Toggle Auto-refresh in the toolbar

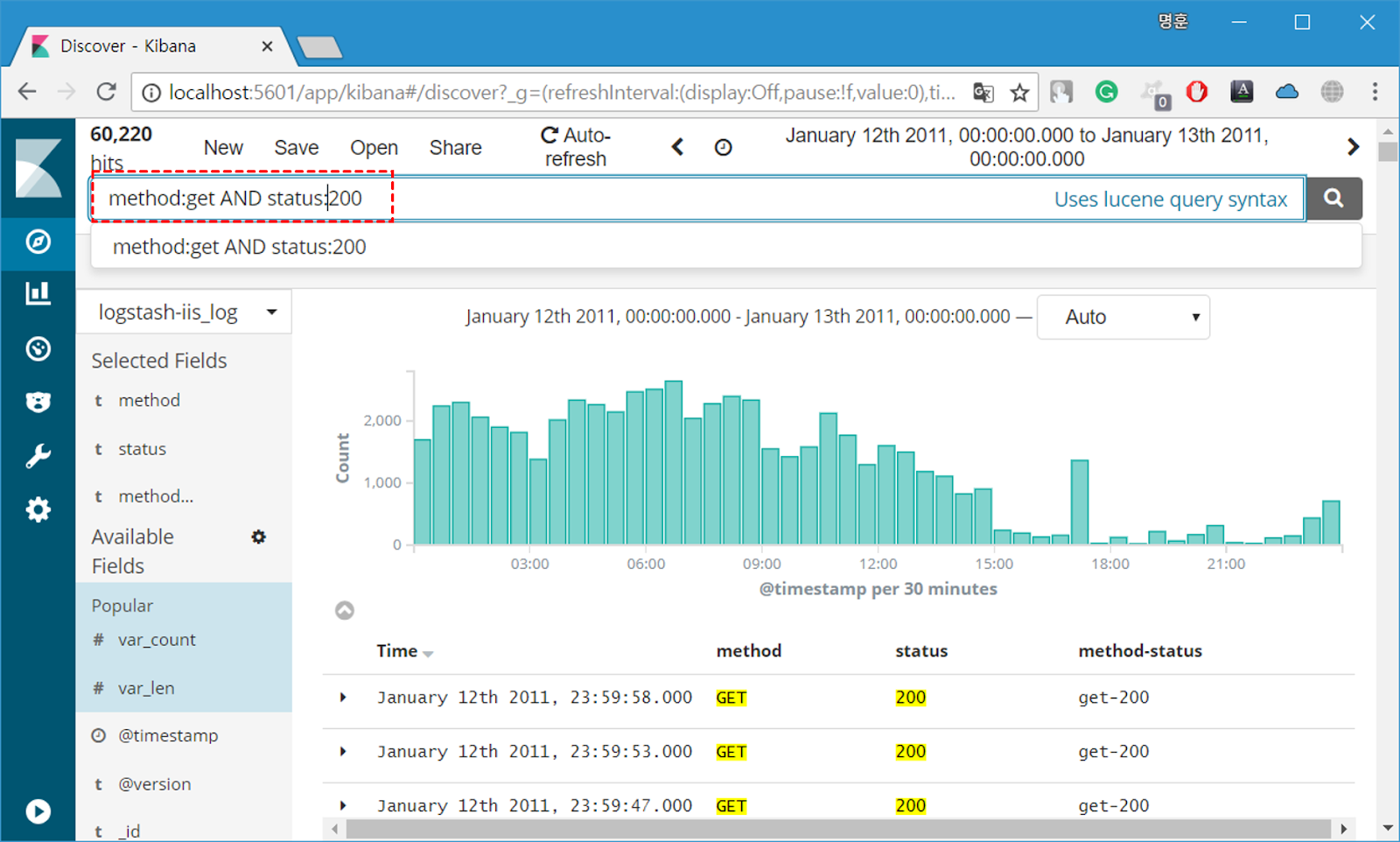[575, 146]
